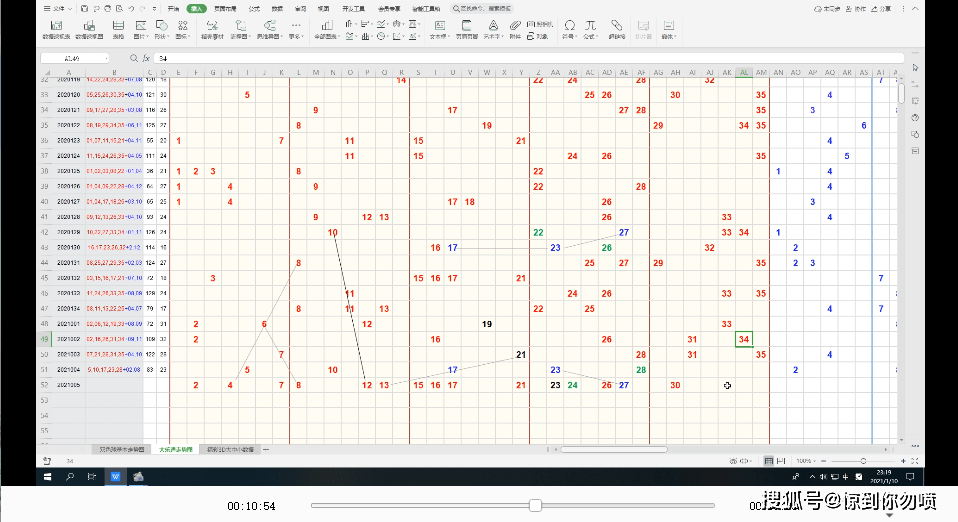This screenshot has height=522, width=958.
Task: Insert a text box (文本框)
Action: click(439, 29)
